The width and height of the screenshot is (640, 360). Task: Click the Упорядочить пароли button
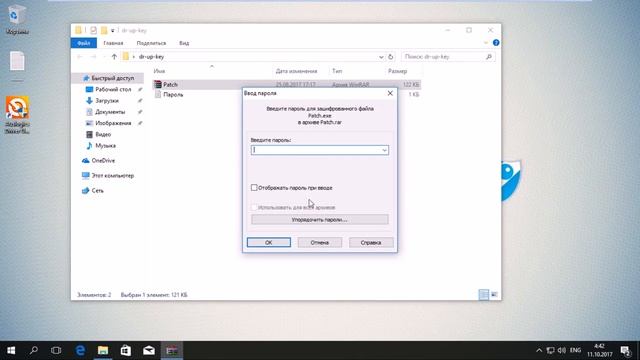pos(320,220)
